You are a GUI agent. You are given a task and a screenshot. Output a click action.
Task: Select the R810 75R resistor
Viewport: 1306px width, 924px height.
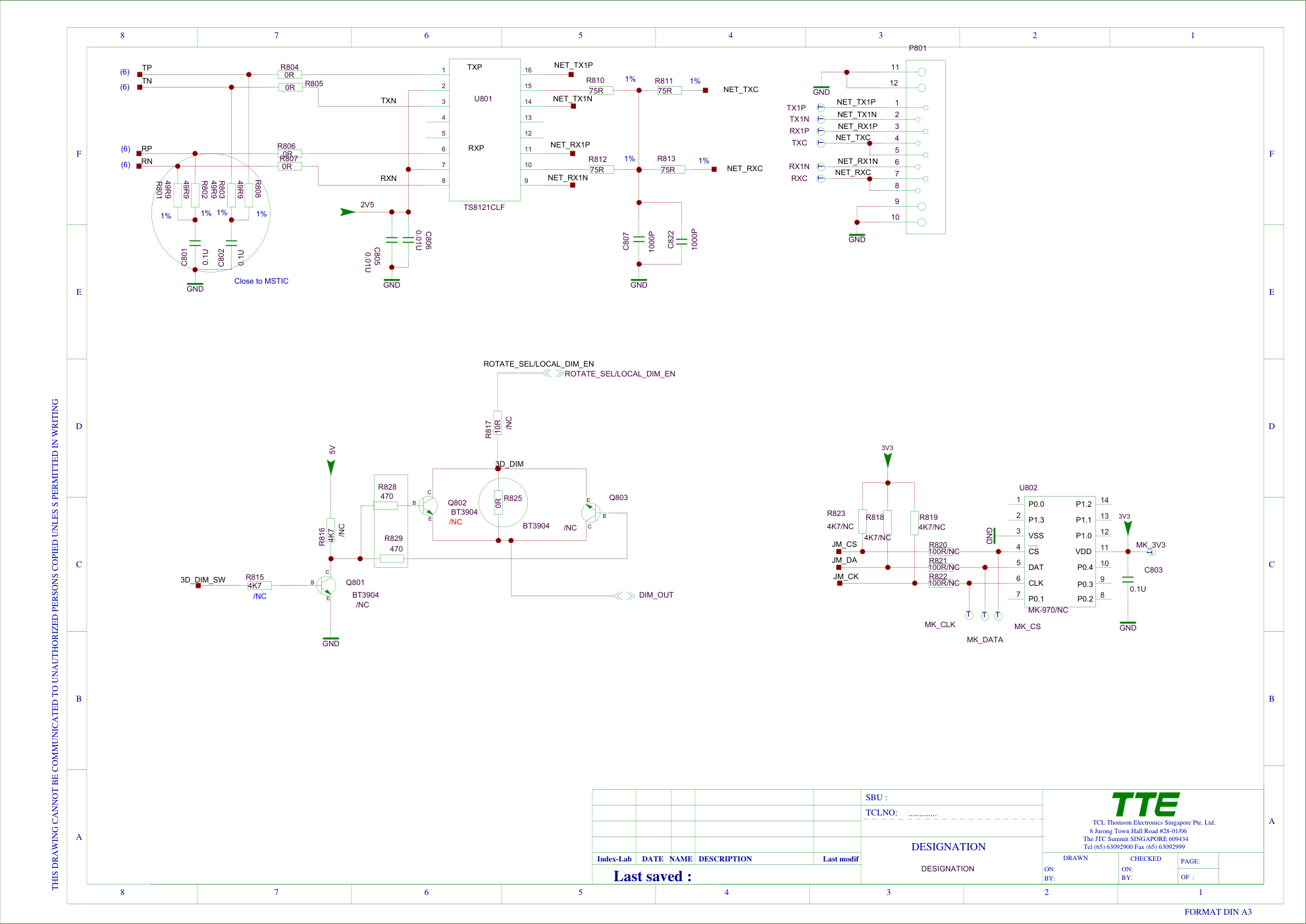tap(601, 91)
